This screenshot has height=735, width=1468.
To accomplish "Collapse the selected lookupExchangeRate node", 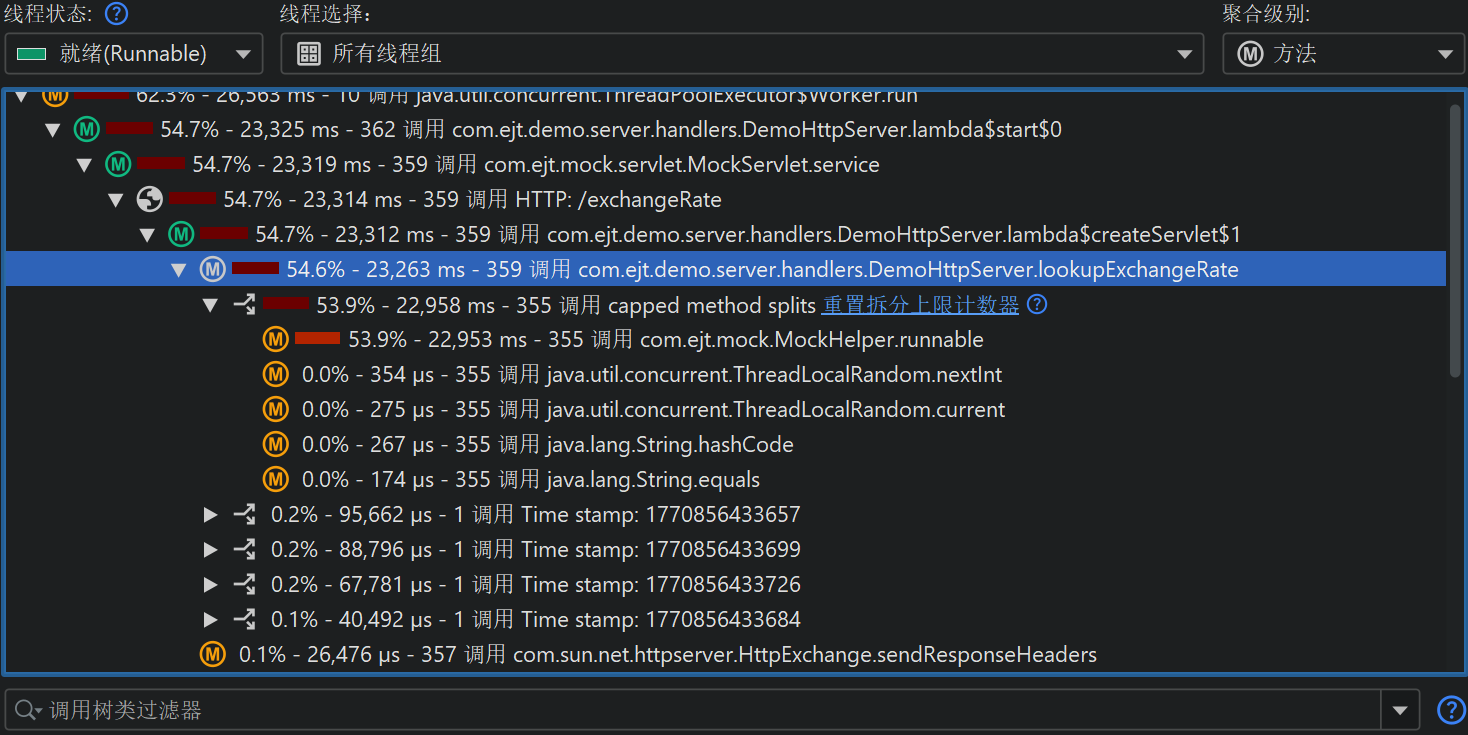I will coord(179,270).
